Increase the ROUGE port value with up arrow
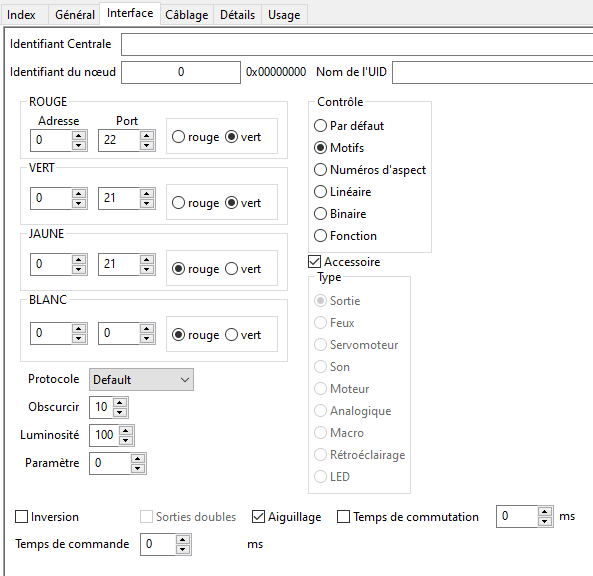 tap(147, 135)
